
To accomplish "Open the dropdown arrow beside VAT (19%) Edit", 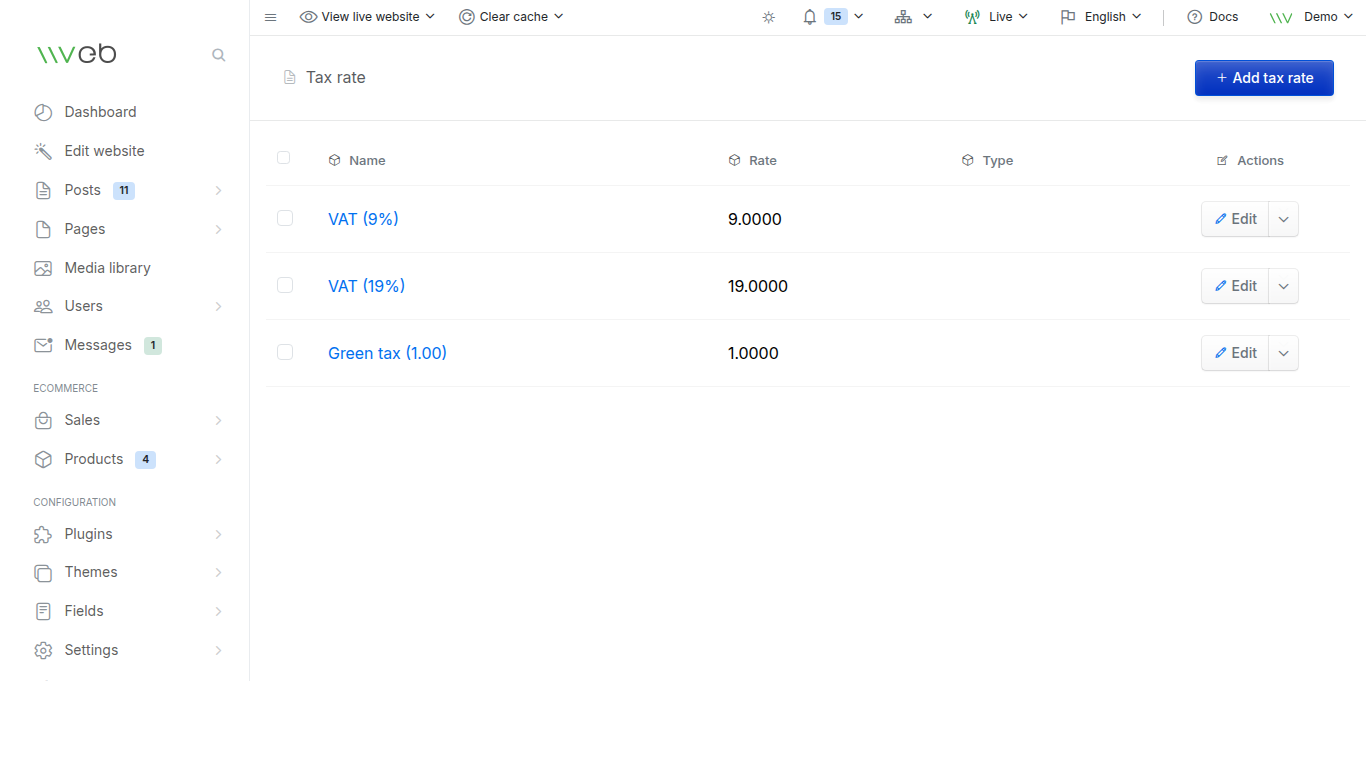I will tap(1284, 286).
